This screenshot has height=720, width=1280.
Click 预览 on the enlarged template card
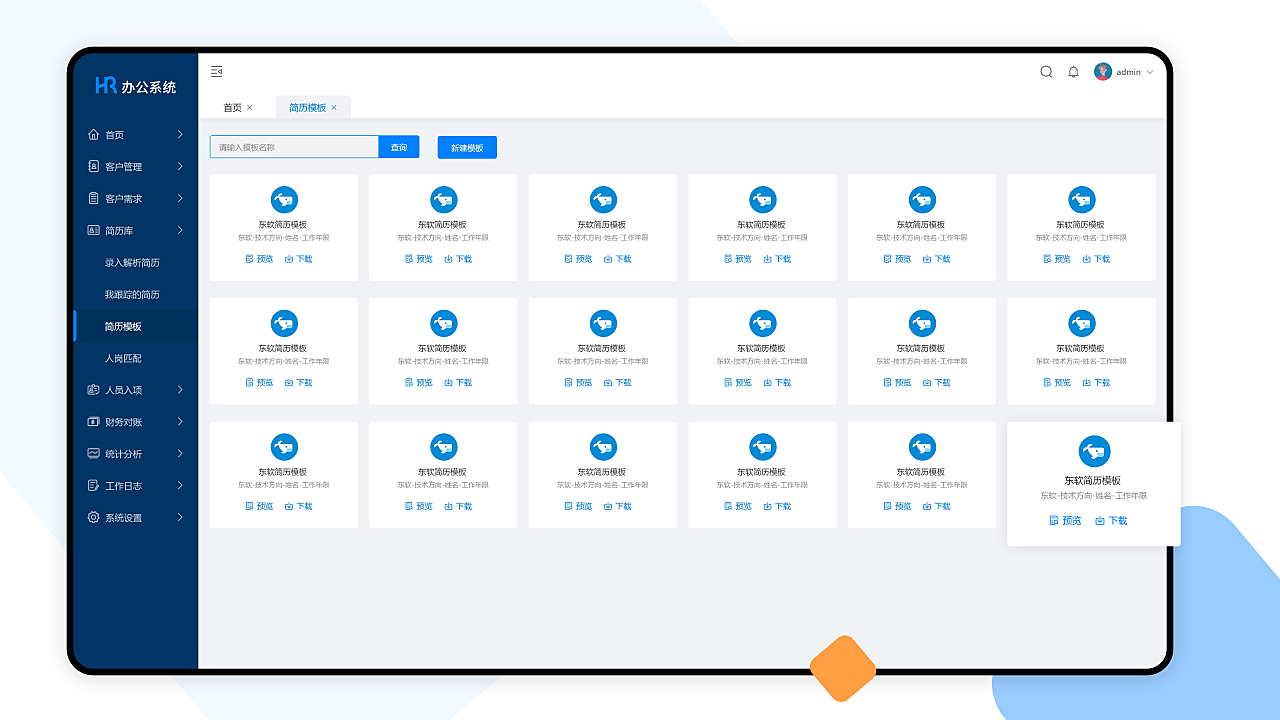[x=1066, y=521]
